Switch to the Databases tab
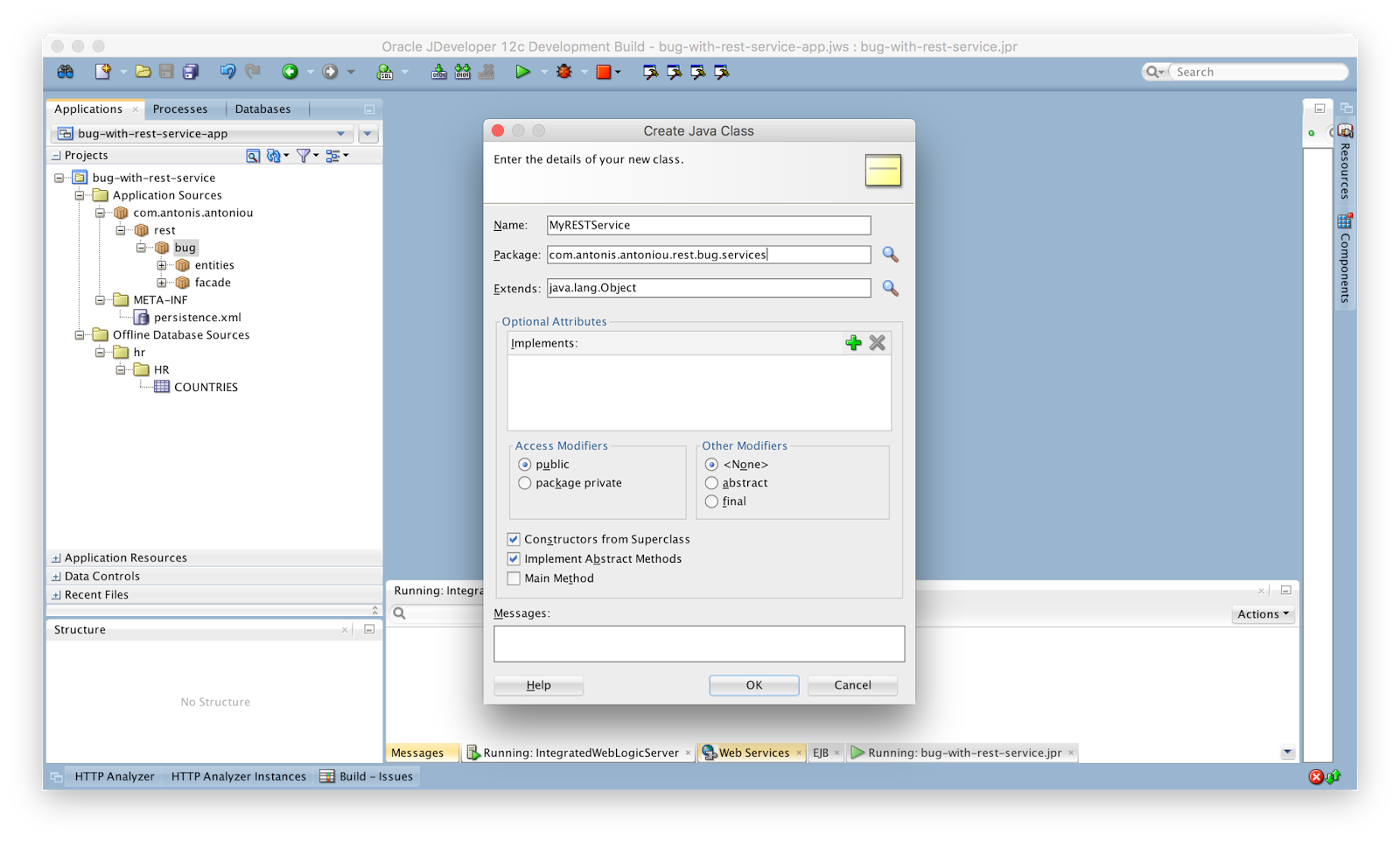Viewport: 1400px width, 841px height. tap(262, 109)
